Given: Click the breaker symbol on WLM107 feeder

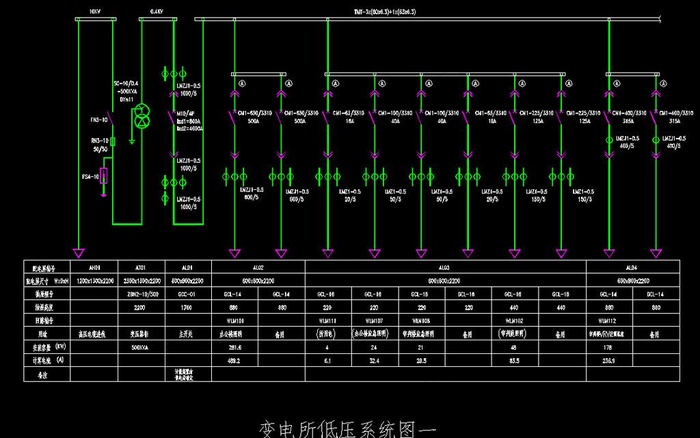Looking at the screenshot, I should 373,118.
